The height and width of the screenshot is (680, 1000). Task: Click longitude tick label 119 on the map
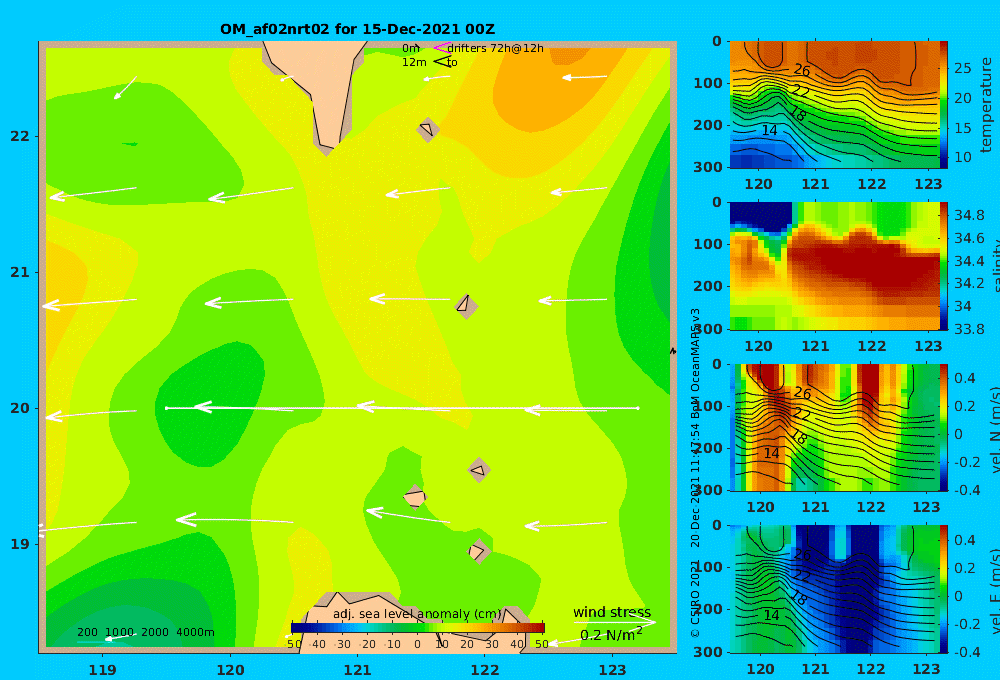tap(103, 670)
